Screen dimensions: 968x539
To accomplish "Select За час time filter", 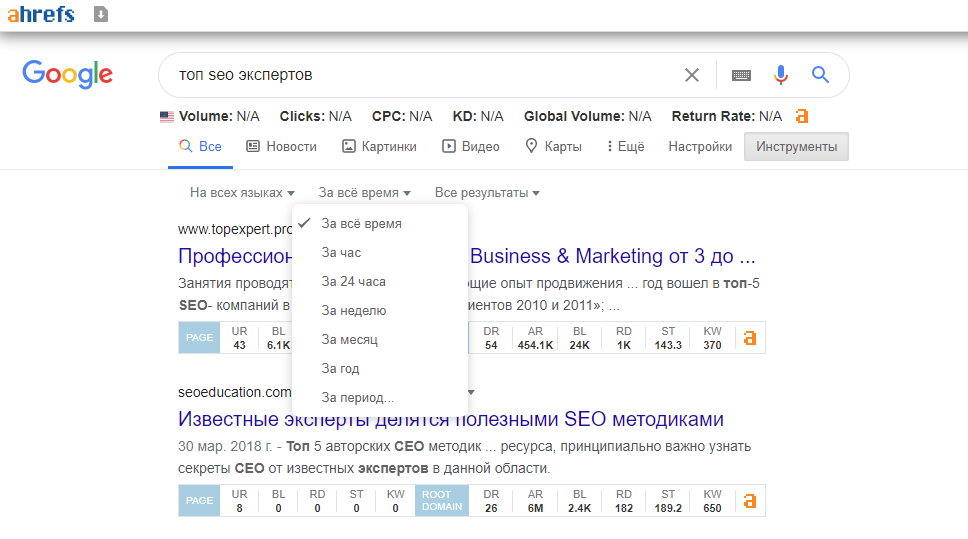I will [380, 253].
